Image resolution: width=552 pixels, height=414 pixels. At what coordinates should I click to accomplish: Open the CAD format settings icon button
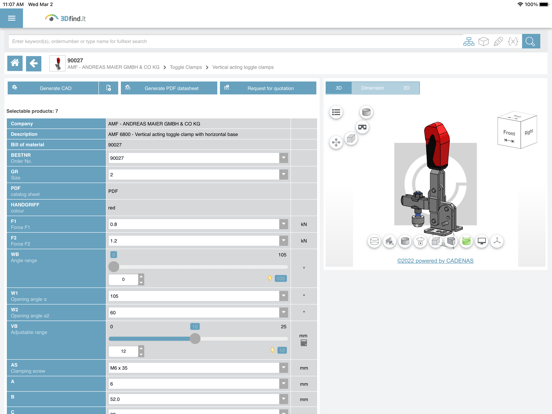(108, 88)
